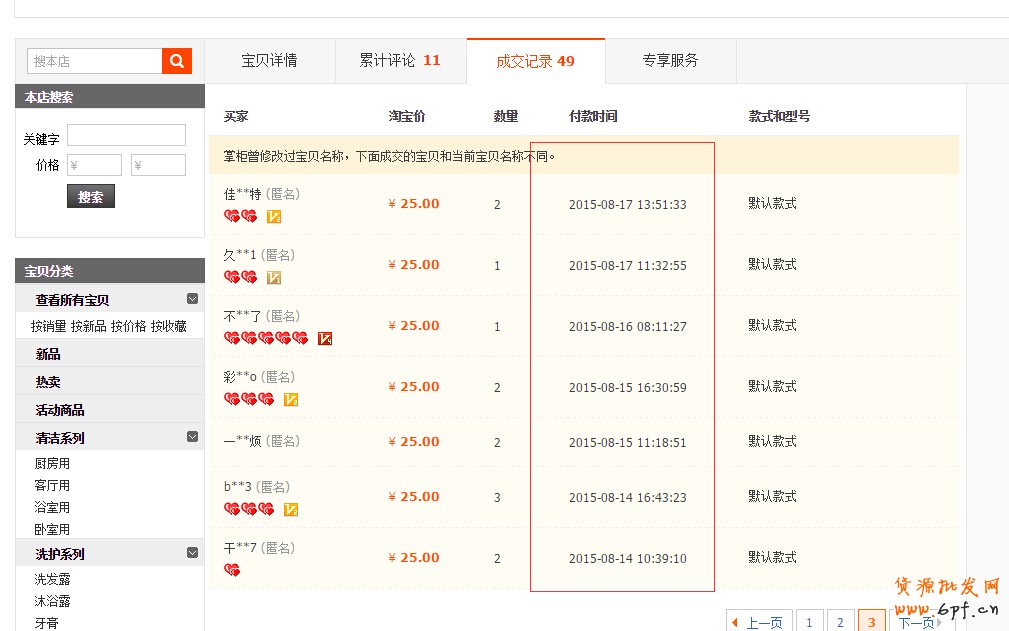Go to previous page via 上一页

point(759,623)
